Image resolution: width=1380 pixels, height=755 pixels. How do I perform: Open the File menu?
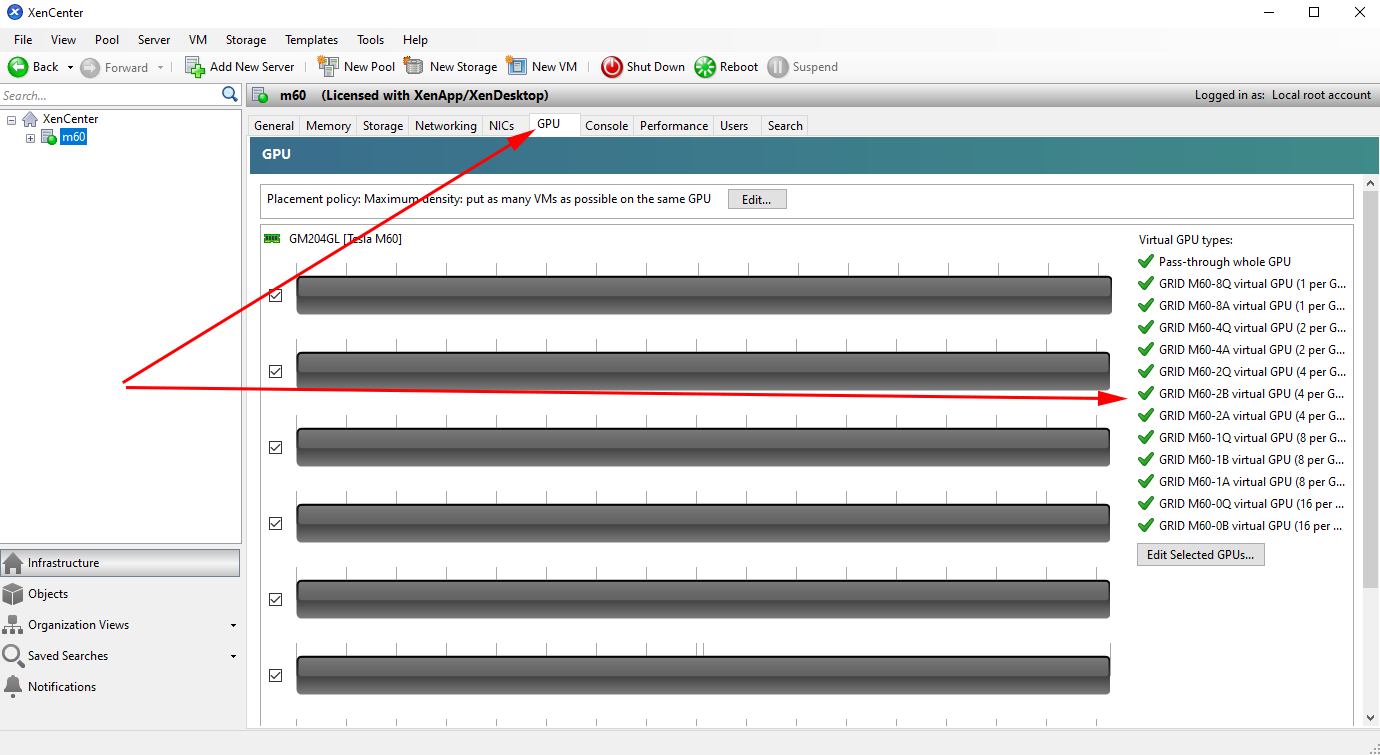pyautogui.click(x=23, y=40)
